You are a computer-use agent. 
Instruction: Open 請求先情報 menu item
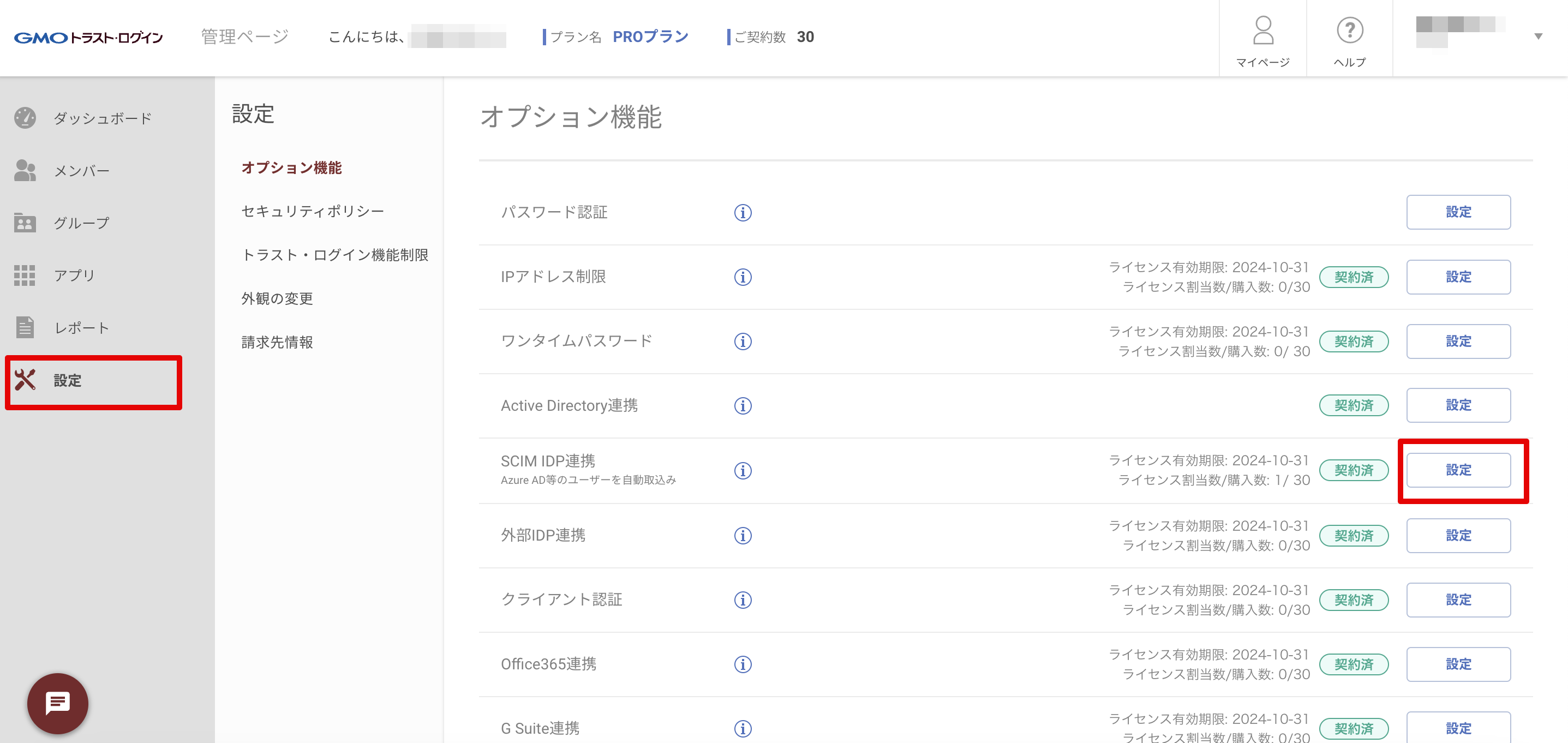277,343
